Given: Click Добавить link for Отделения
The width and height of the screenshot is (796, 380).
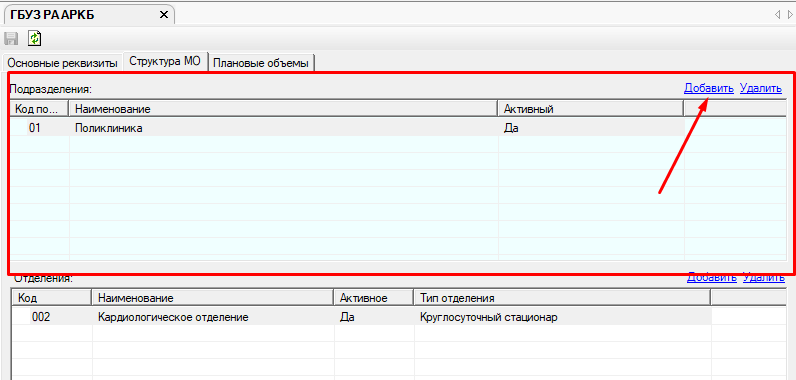Looking at the screenshot, I should pos(711,278).
